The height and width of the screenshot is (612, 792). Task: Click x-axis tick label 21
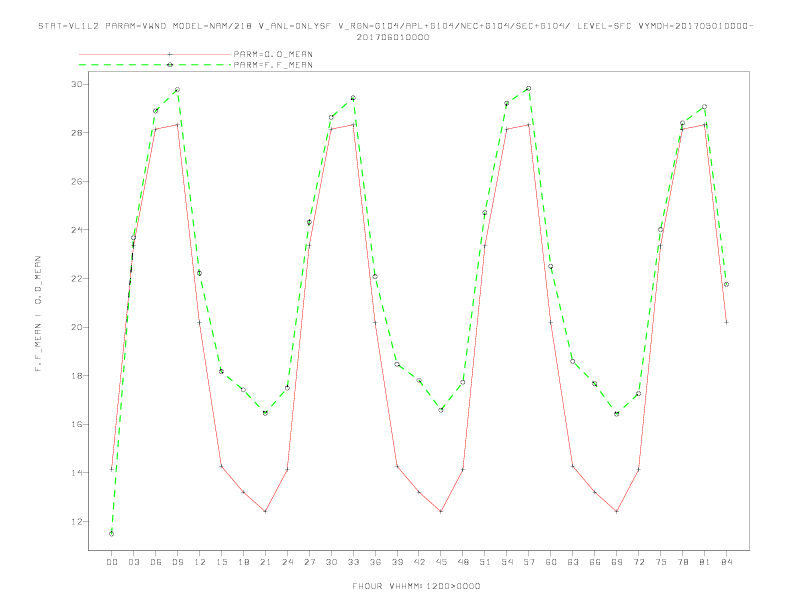click(x=265, y=562)
